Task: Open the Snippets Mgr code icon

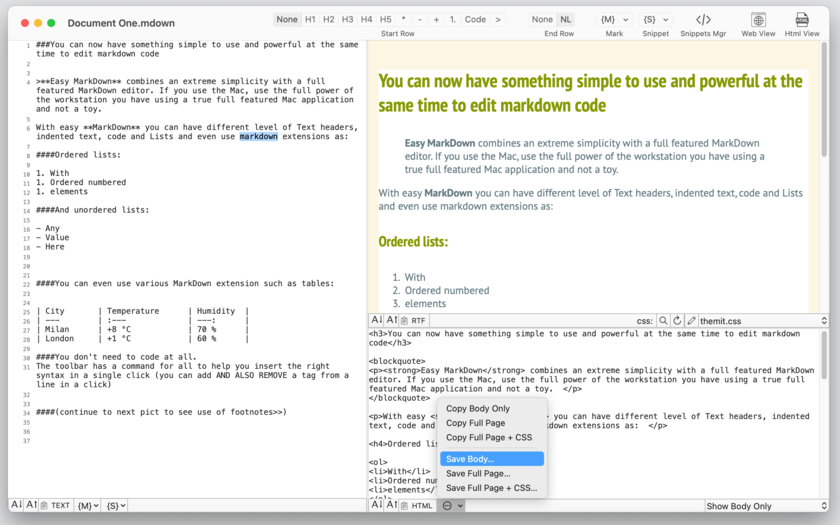Action: click(703, 20)
